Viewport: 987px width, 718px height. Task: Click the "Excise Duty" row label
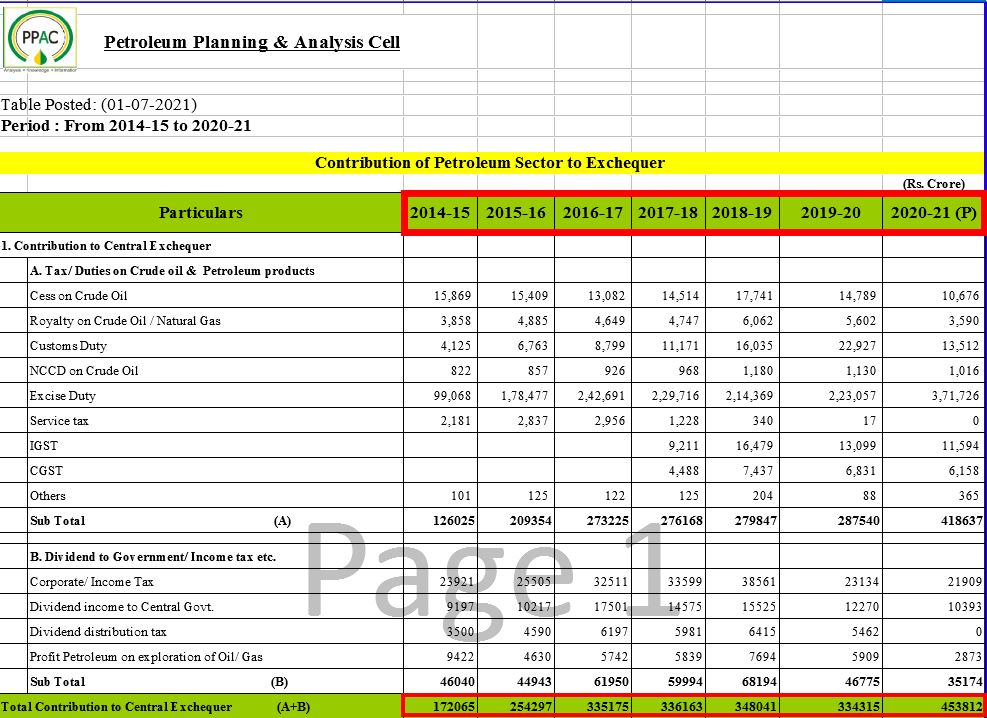pos(62,396)
